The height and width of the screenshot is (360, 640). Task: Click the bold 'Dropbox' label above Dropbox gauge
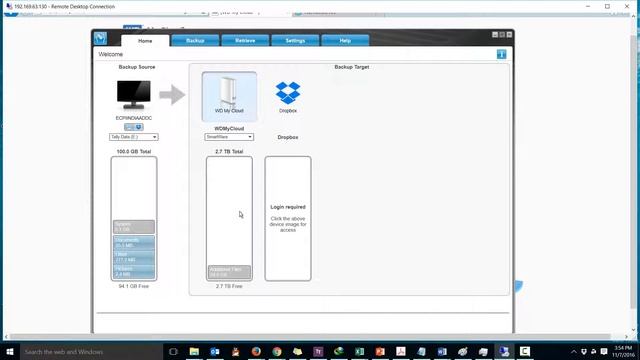coord(288,137)
